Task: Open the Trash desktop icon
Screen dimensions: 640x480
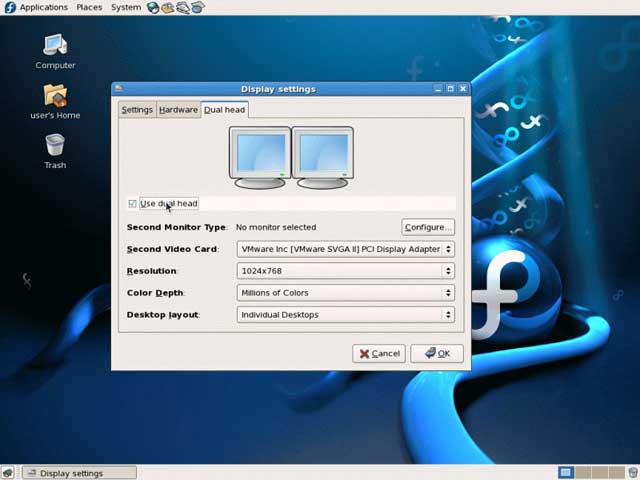Action: 55,151
